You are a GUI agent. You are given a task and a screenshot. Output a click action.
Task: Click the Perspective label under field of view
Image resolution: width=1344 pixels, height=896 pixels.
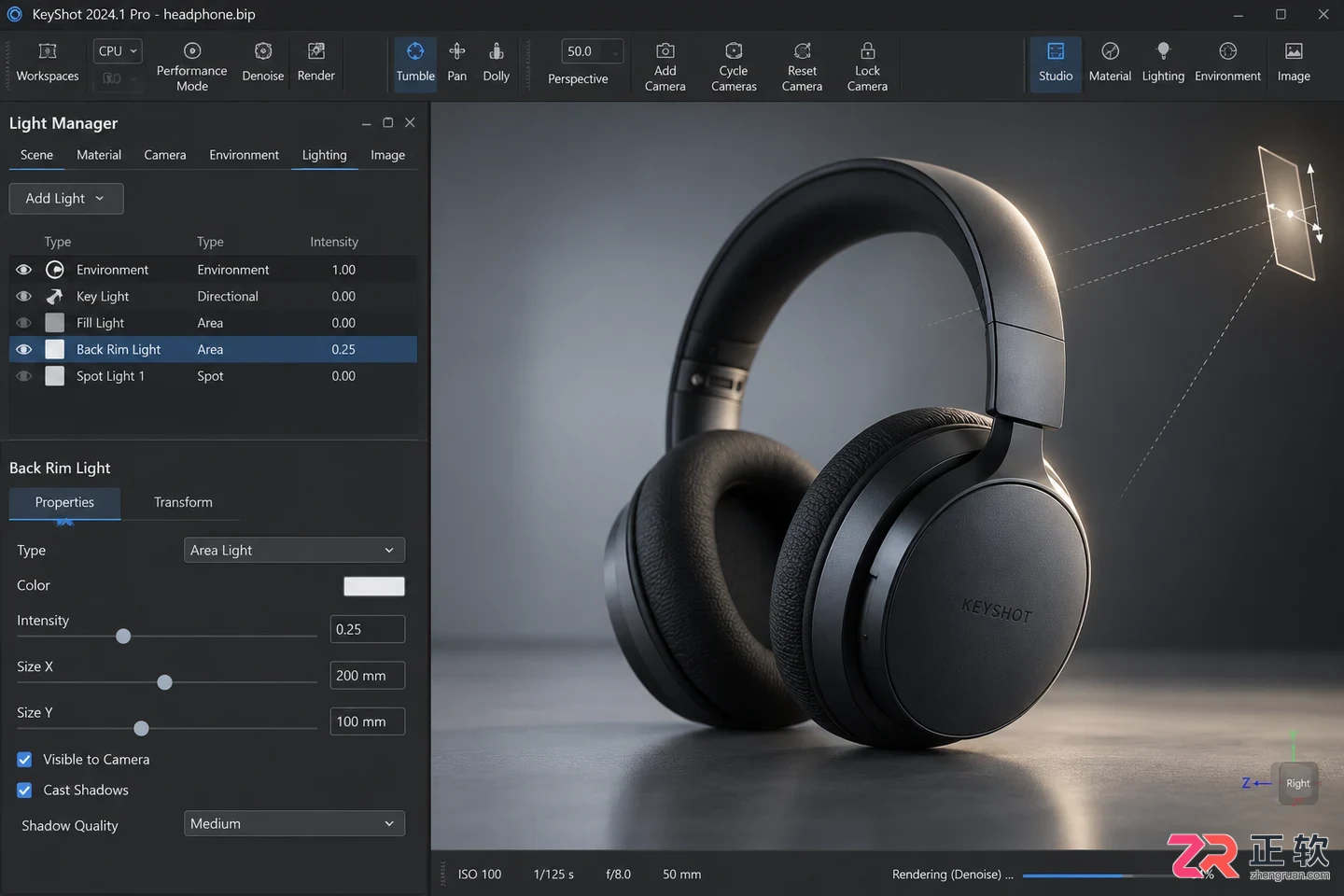[x=578, y=79]
